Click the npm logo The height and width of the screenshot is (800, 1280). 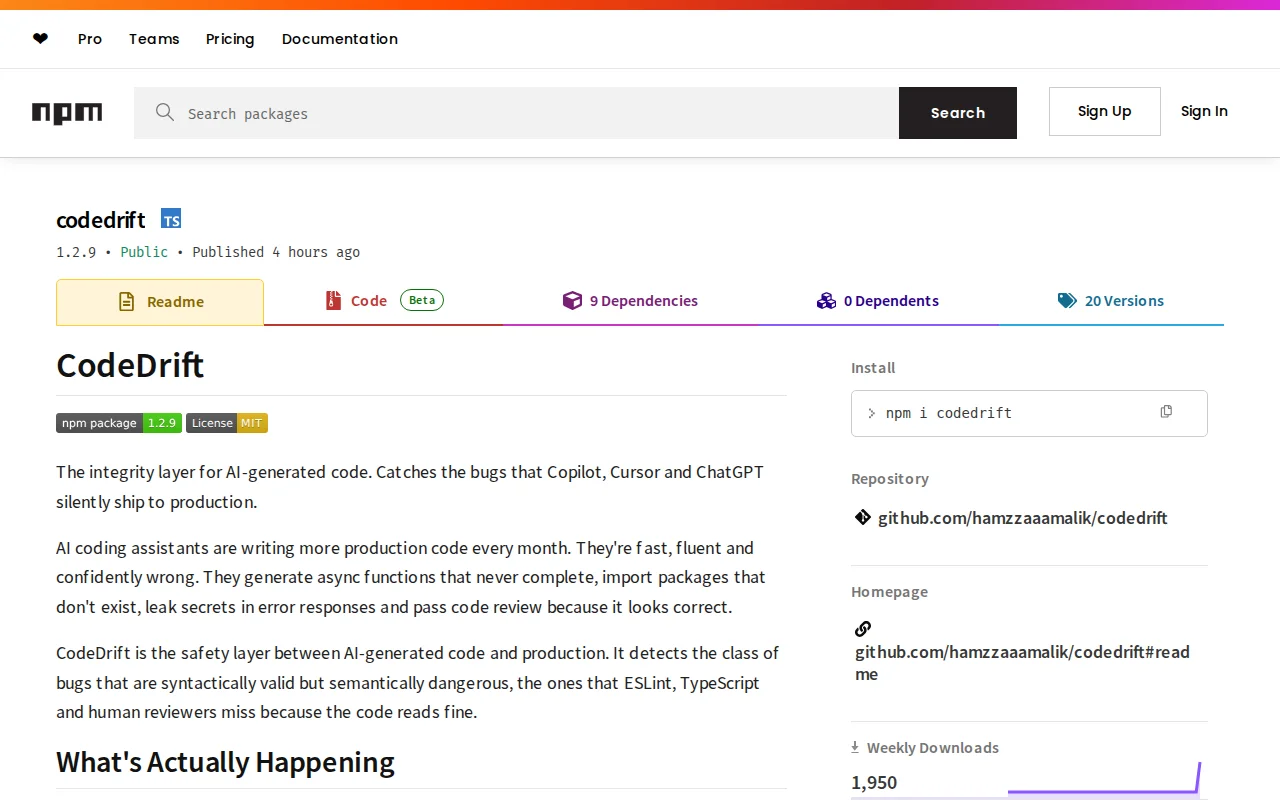[x=67, y=113]
